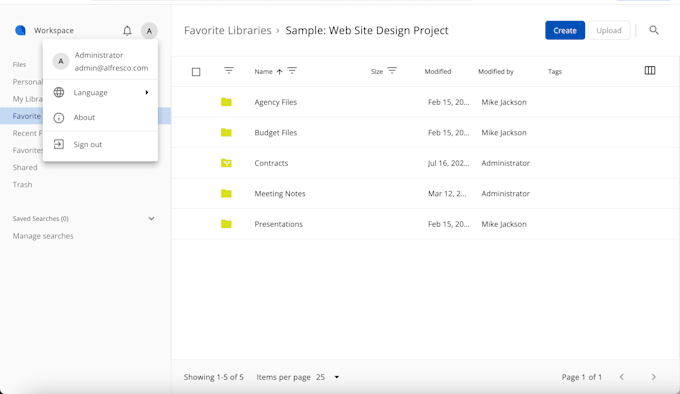The image size is (680, 394).
Task: Open About from the user menu
Action: [x=100, y=117]
